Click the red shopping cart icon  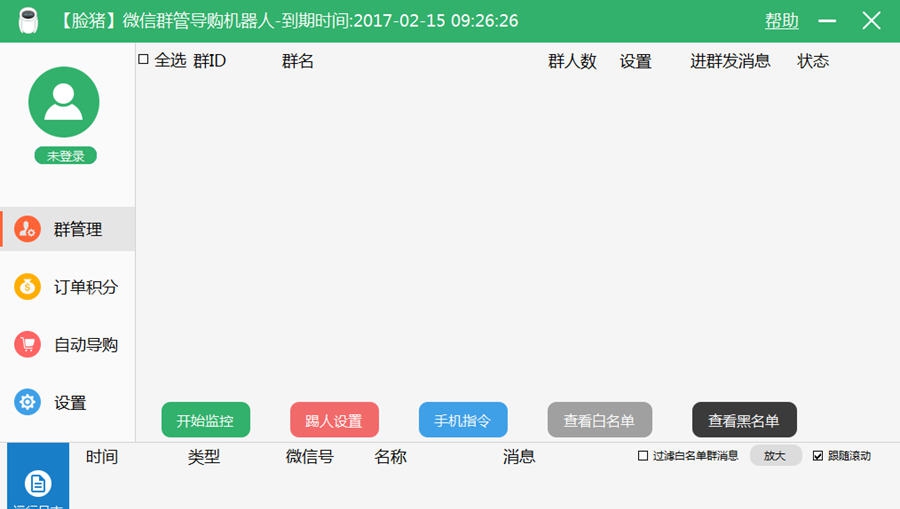(x=27, y=344)
